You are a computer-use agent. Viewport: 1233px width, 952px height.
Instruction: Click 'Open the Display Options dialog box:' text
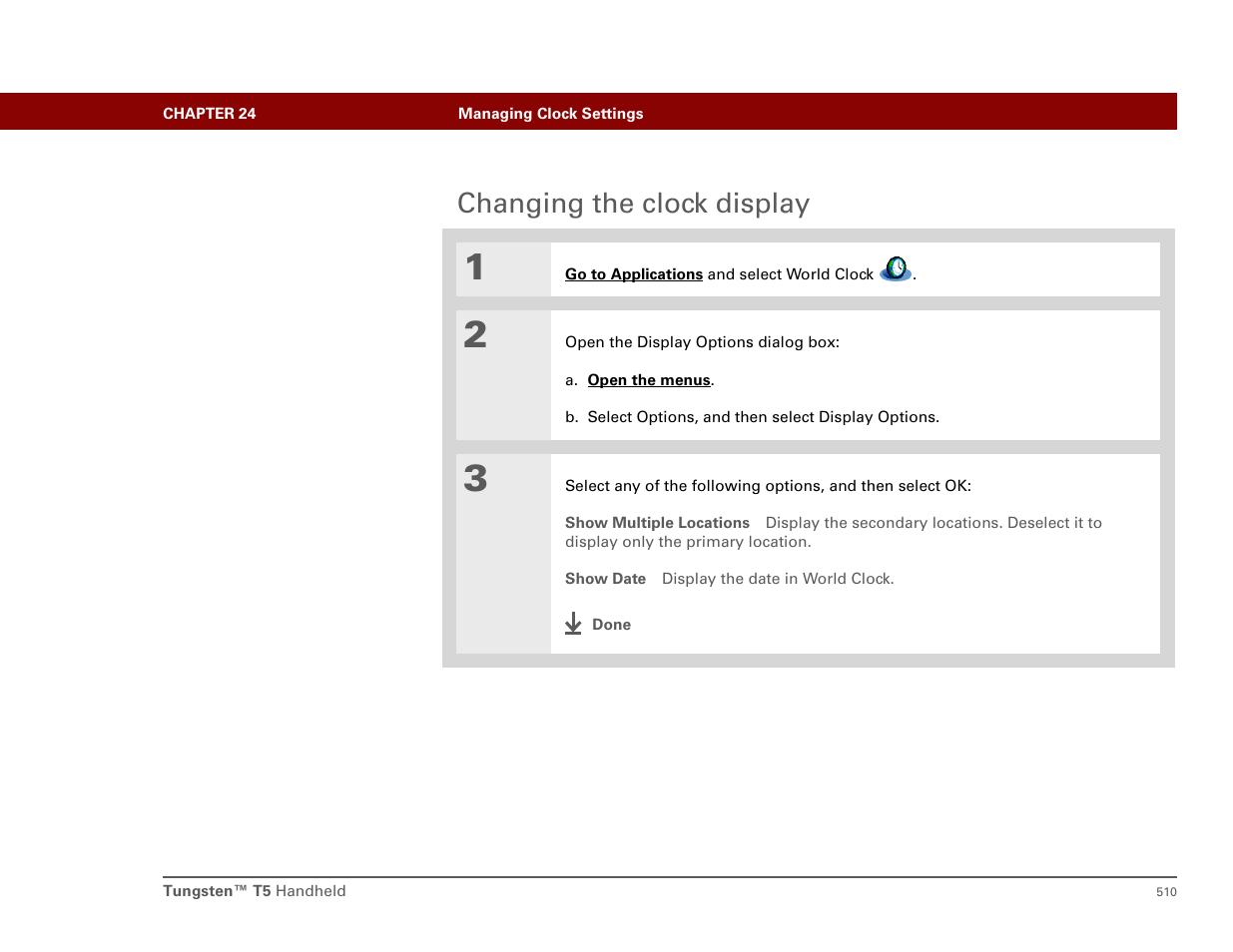[702, 342]
